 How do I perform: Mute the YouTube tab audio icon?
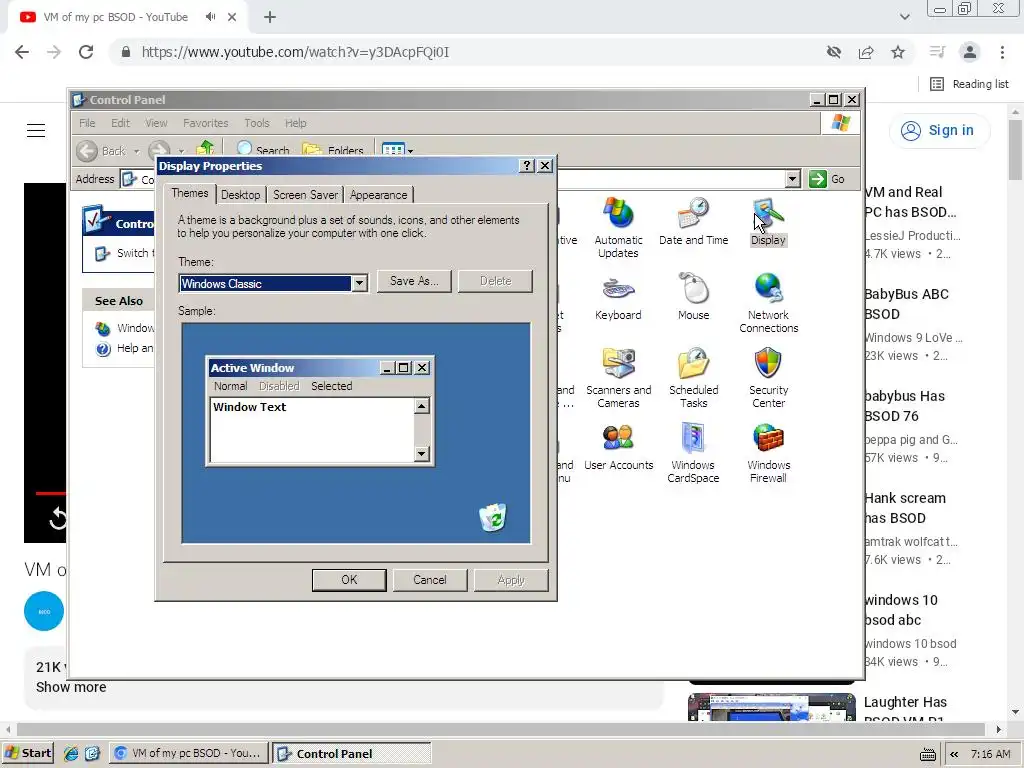click(x=210, y=17)
